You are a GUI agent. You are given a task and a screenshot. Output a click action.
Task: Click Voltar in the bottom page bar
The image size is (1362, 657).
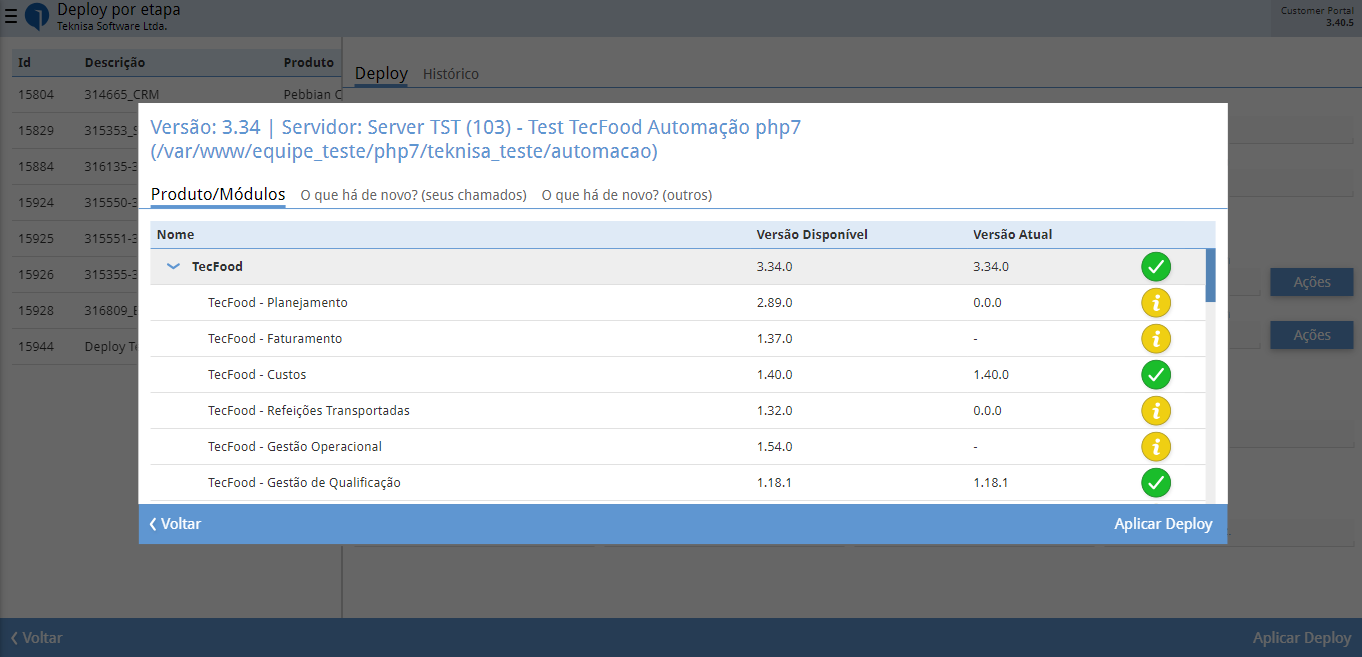pos(36,638)
